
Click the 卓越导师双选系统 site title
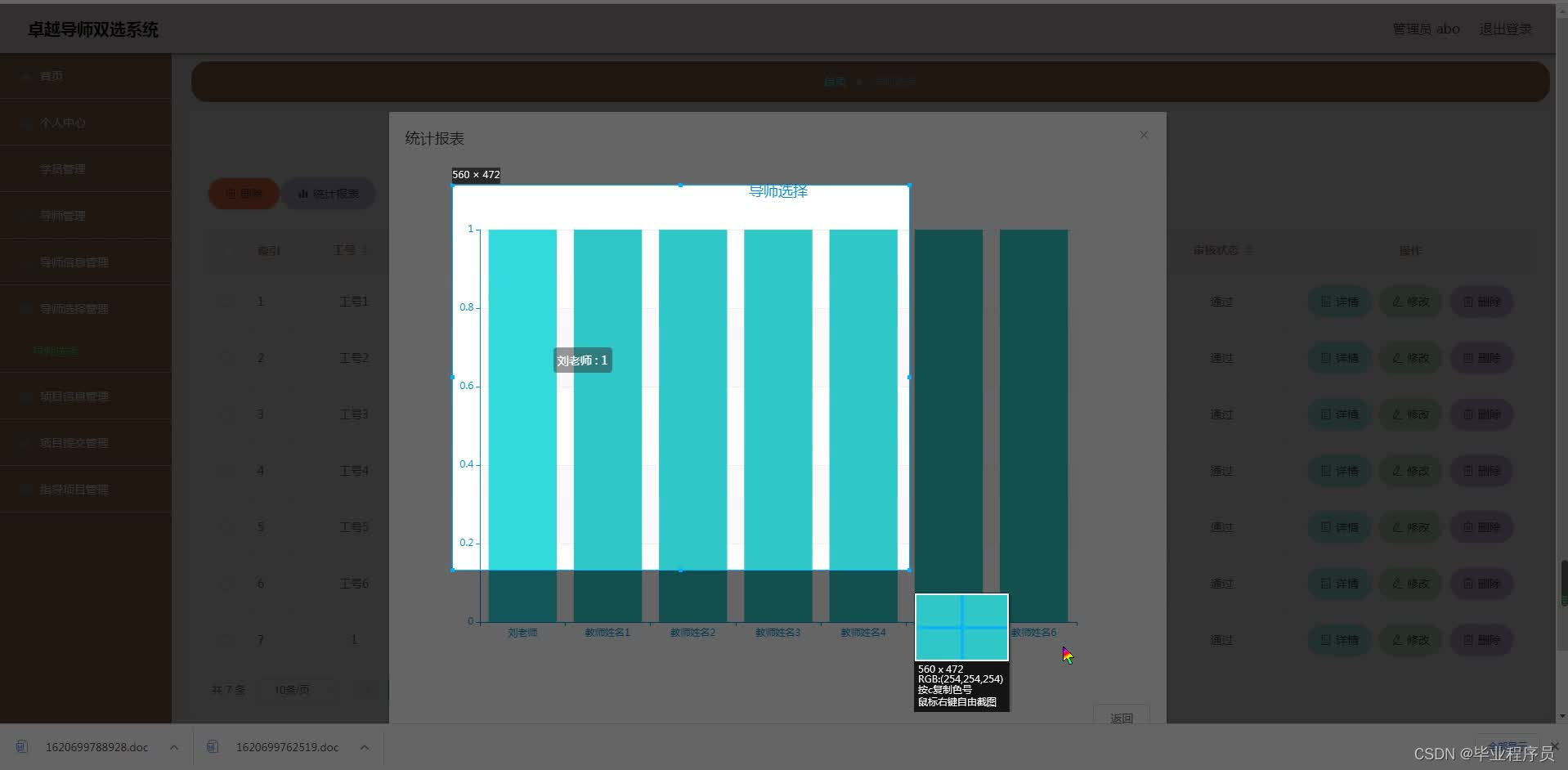pos(93,29)
